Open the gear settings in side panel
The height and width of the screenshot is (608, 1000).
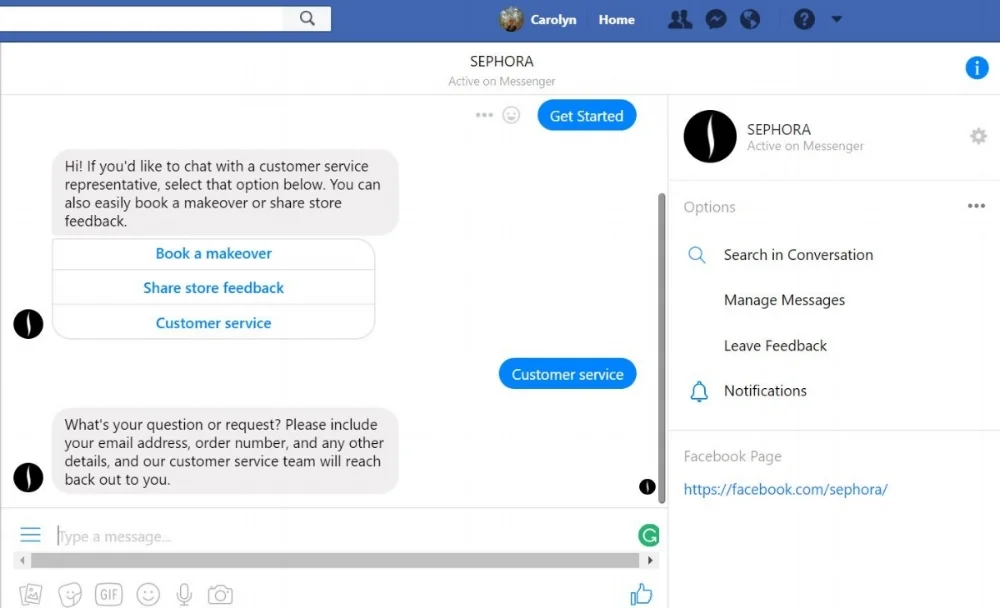point(978,136)
